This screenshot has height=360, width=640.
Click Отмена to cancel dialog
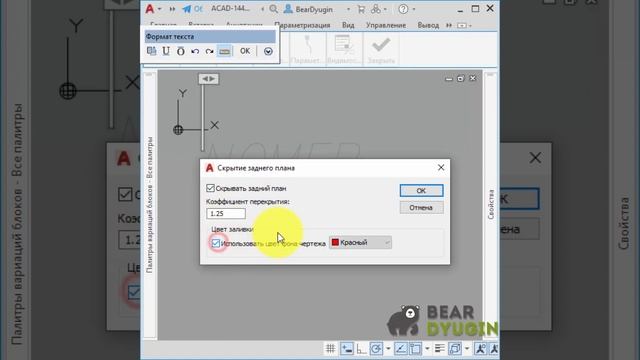click(x=421, y=208)
